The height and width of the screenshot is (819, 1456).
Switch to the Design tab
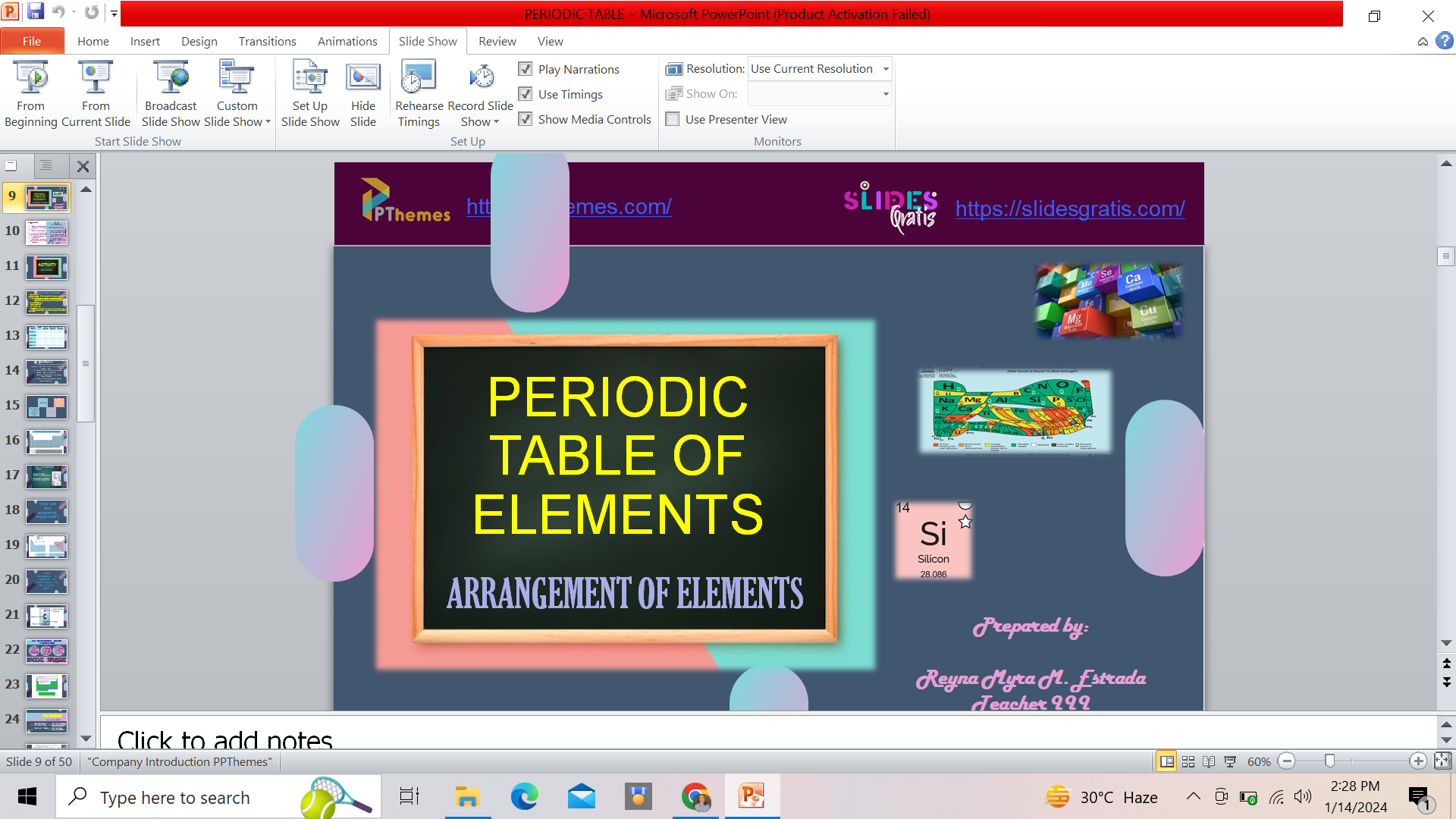coord(199,41)
